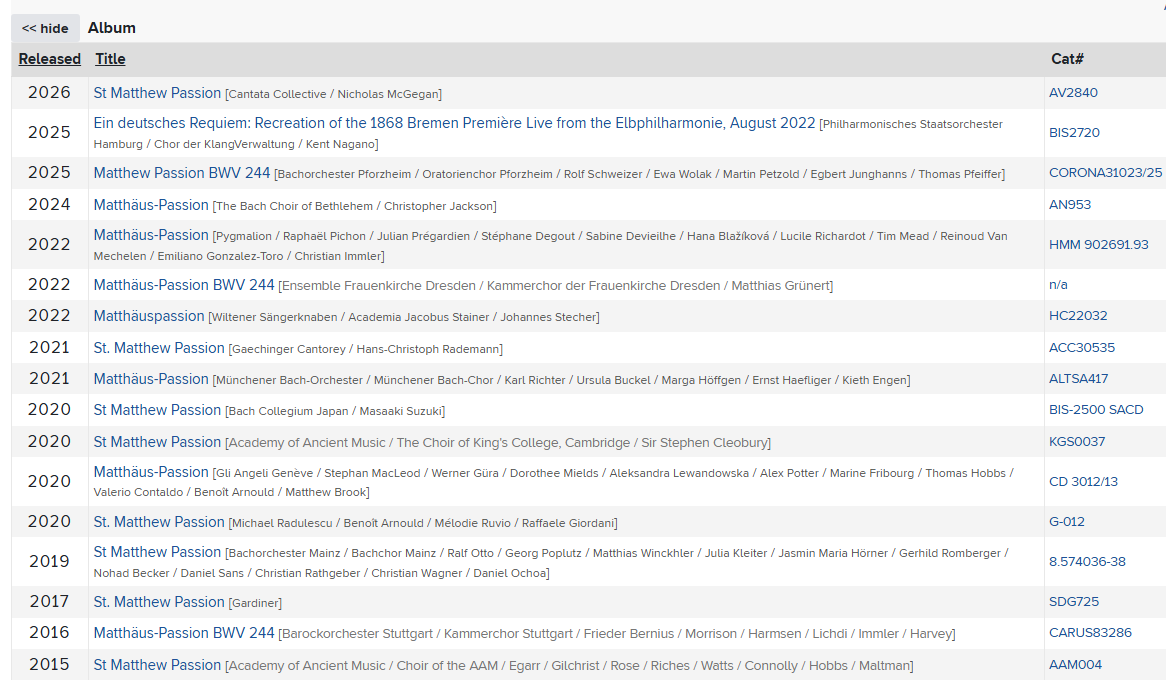Click the n/a catalogue entry

(x=1058, y=285)
